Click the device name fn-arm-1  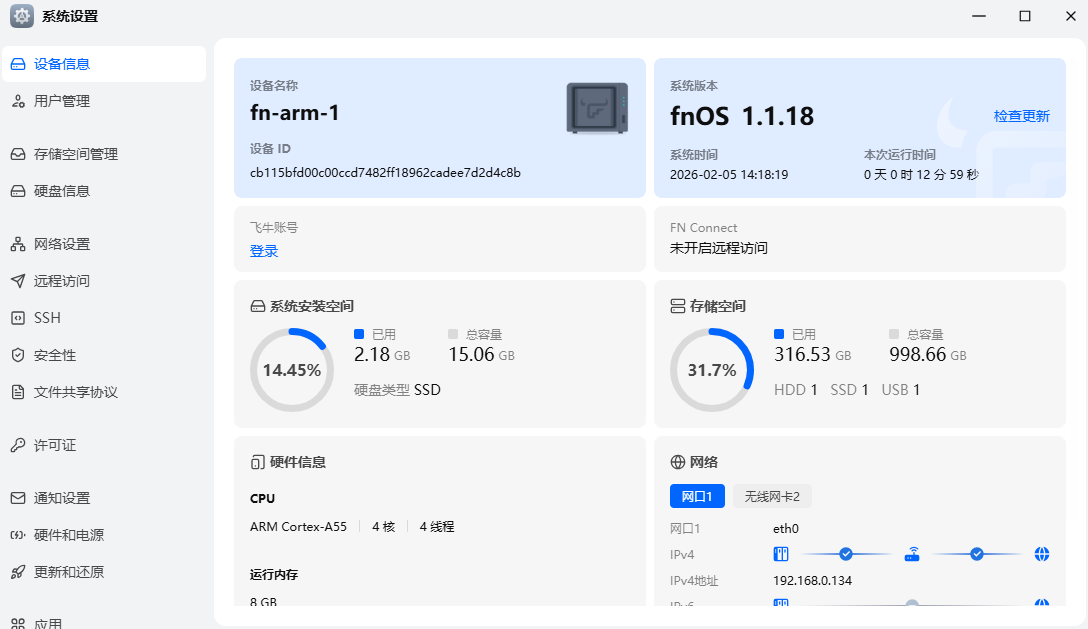coord(295,112)
